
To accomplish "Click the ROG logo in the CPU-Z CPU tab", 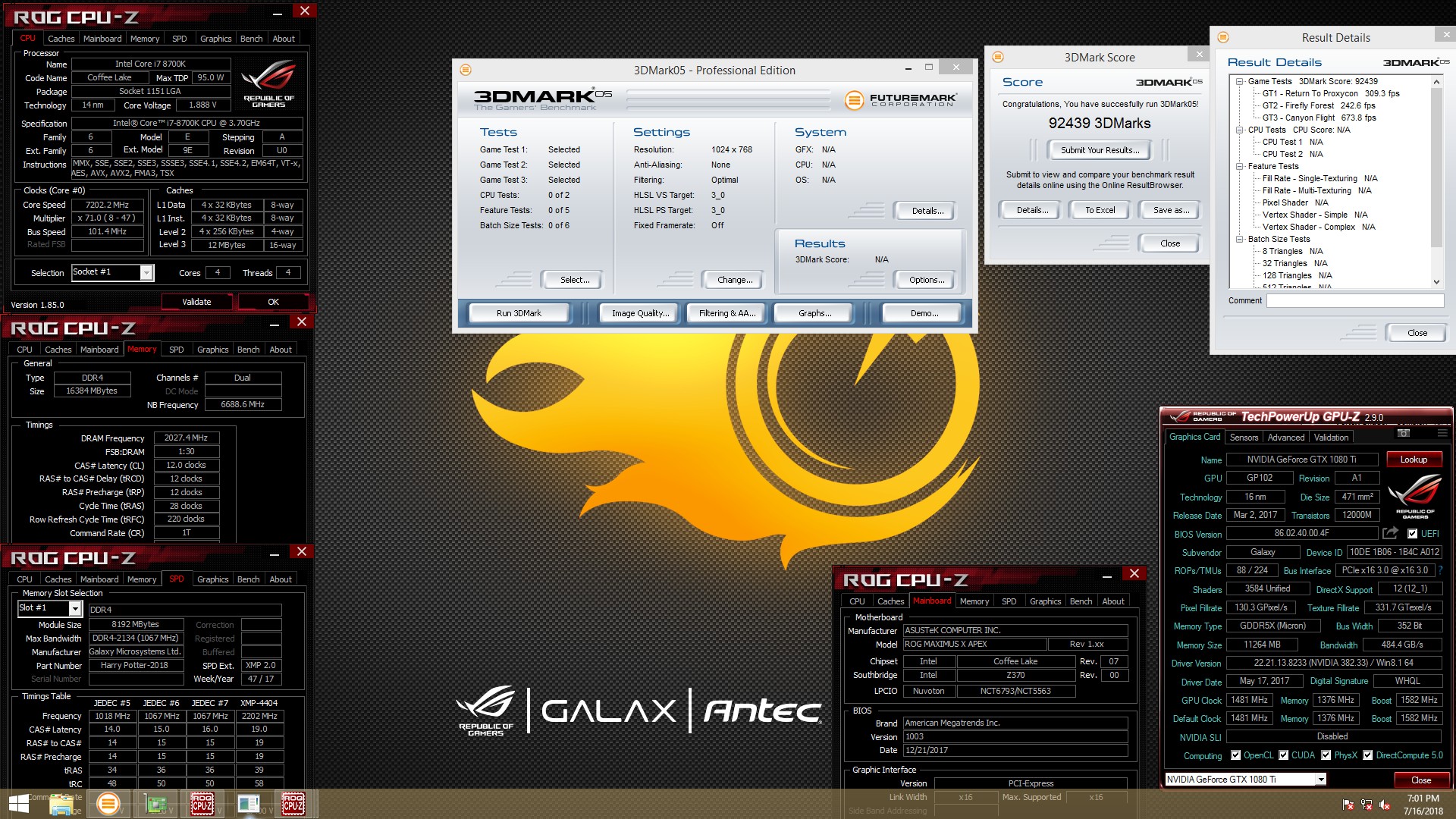I will pos(268,83).
